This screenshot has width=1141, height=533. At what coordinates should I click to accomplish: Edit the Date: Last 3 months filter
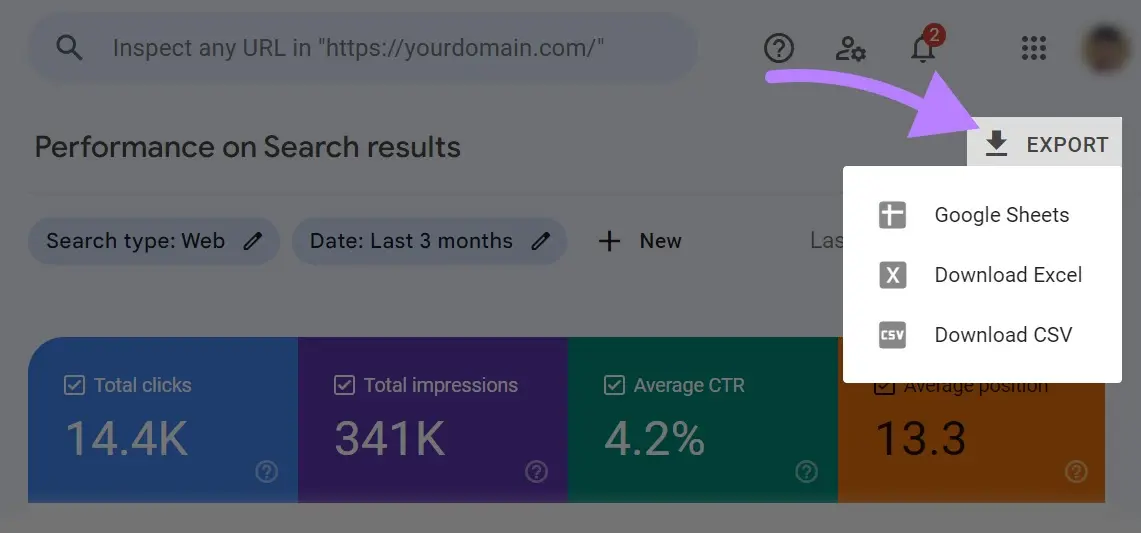coord(429,241)
